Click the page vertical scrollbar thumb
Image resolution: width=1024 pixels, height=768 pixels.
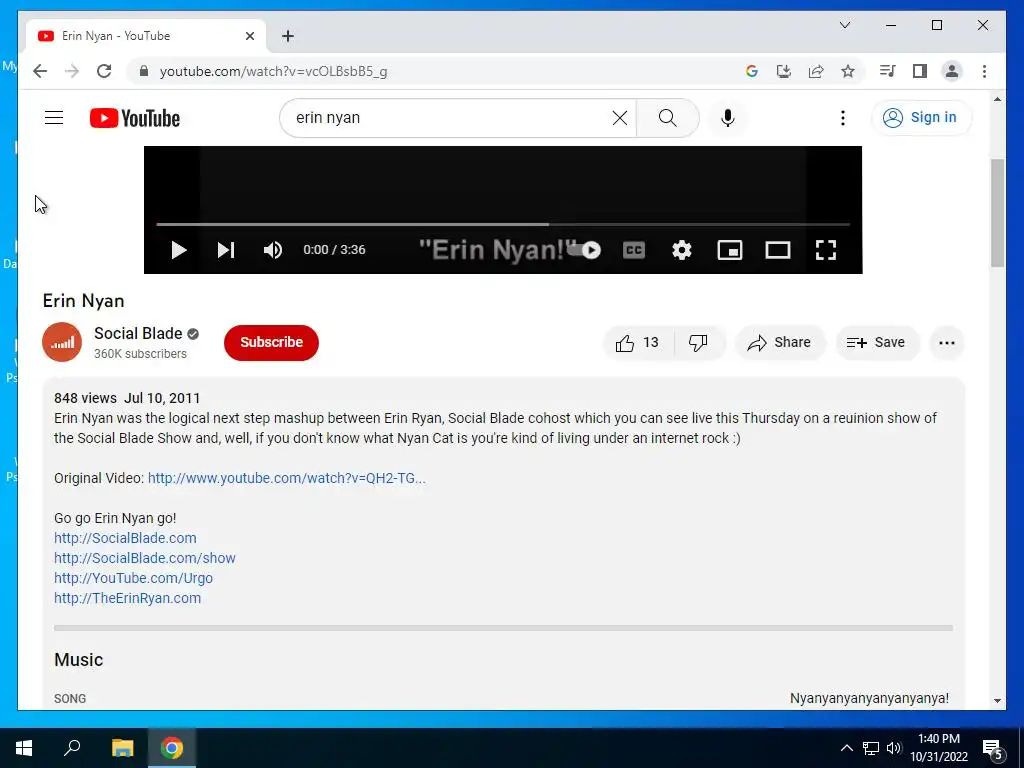(x=997, y=214)
